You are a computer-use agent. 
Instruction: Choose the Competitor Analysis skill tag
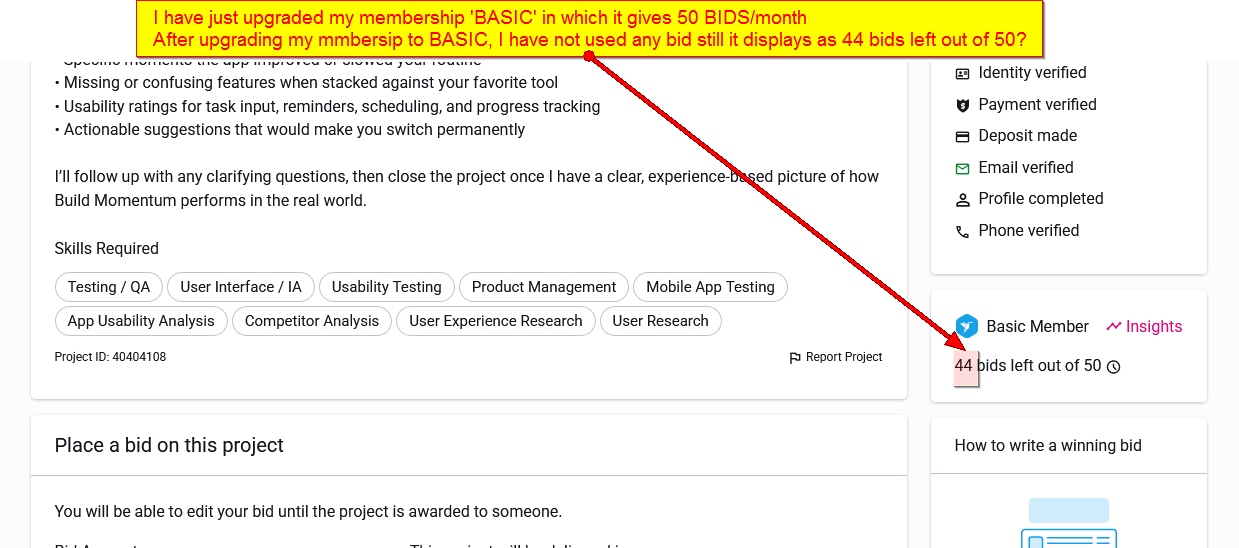(x=312, y=321)
